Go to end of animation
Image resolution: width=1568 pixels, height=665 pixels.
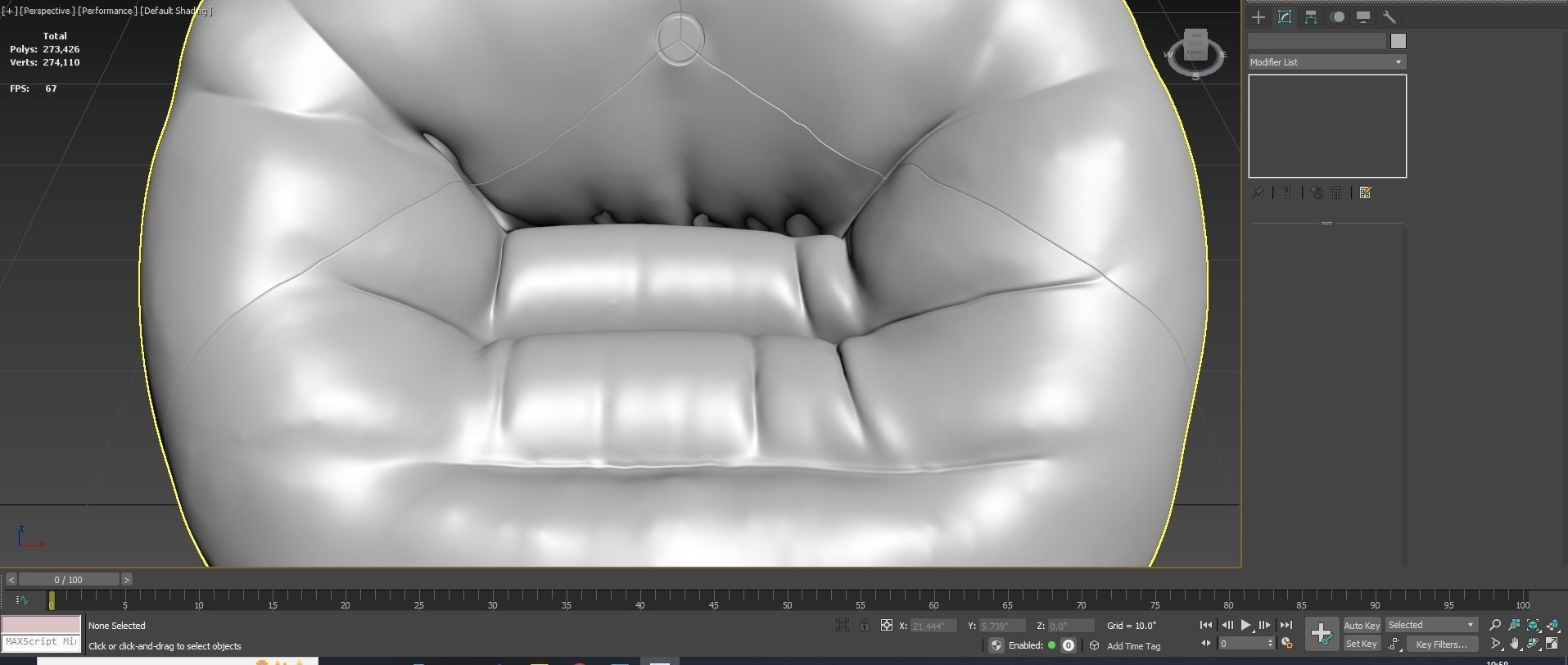[x=1286, y=625]
